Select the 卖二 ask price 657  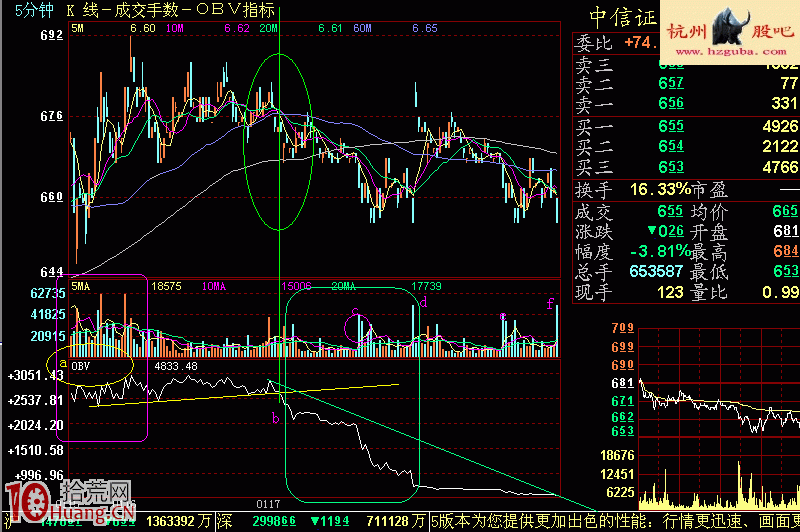[671, 83]
